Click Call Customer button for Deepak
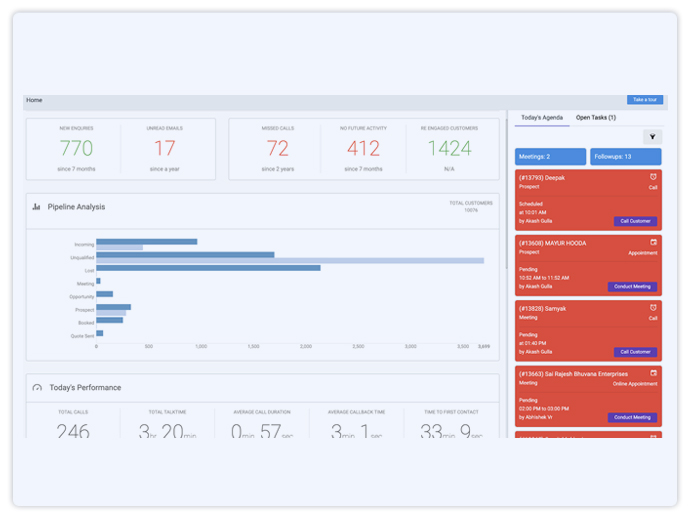Viewport: 689px width, 517px height. pyautogui.click(x=635, y=221)
